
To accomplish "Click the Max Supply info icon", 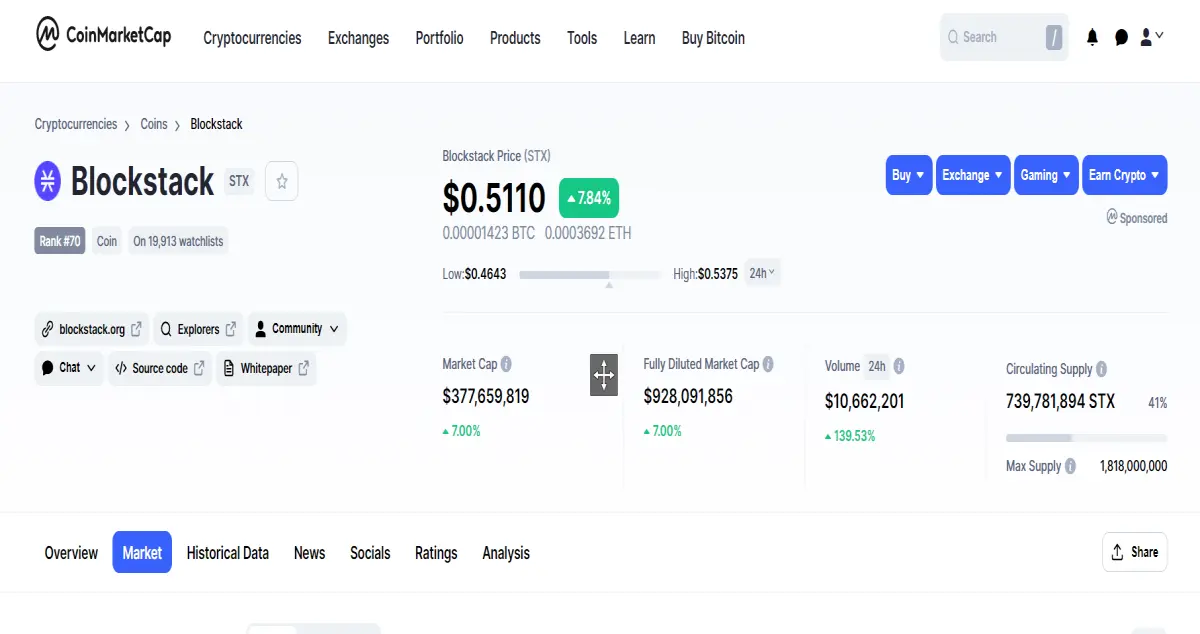I will click(x=1070, y=466).
